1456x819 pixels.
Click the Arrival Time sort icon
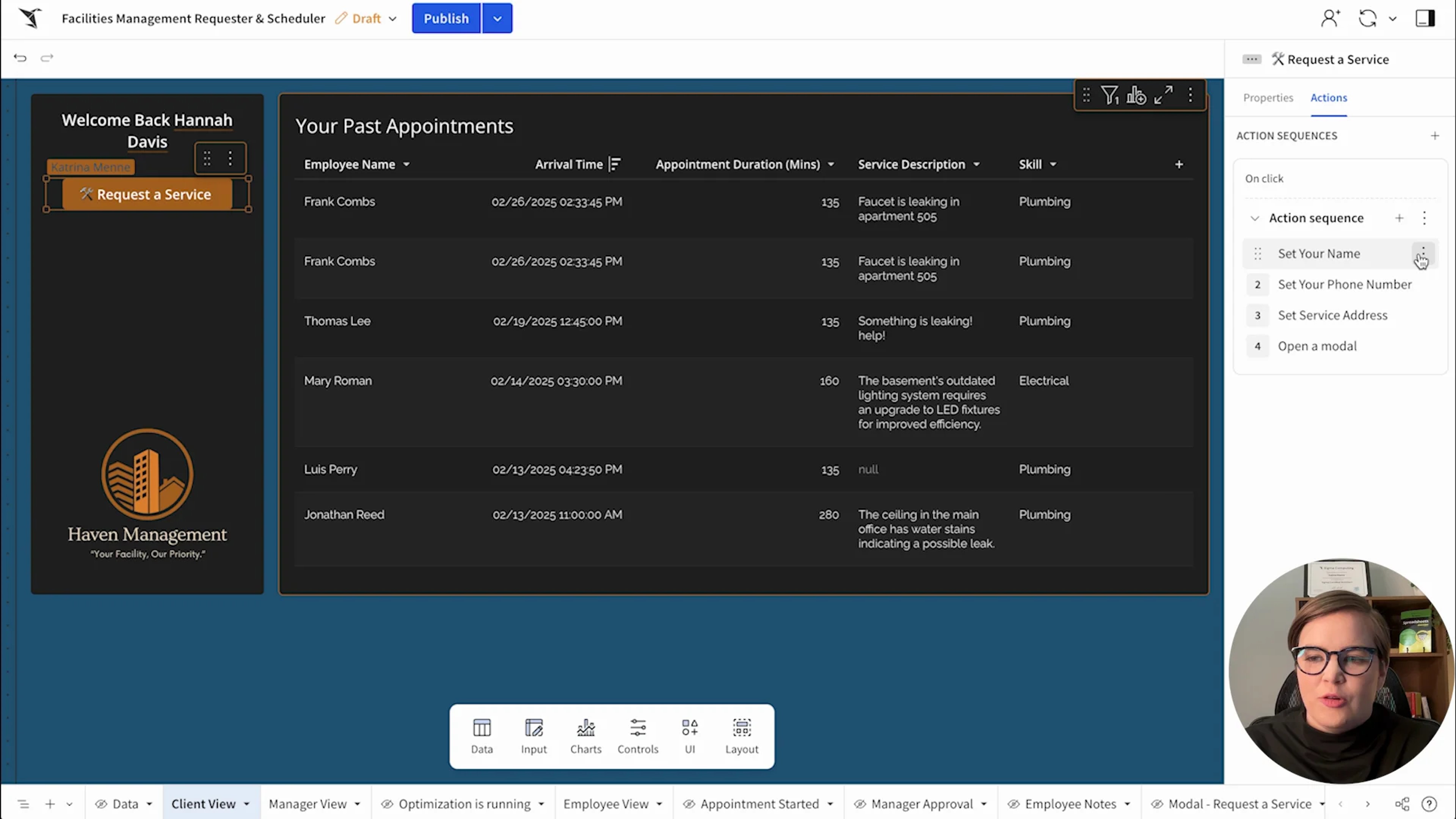point(614,165)
